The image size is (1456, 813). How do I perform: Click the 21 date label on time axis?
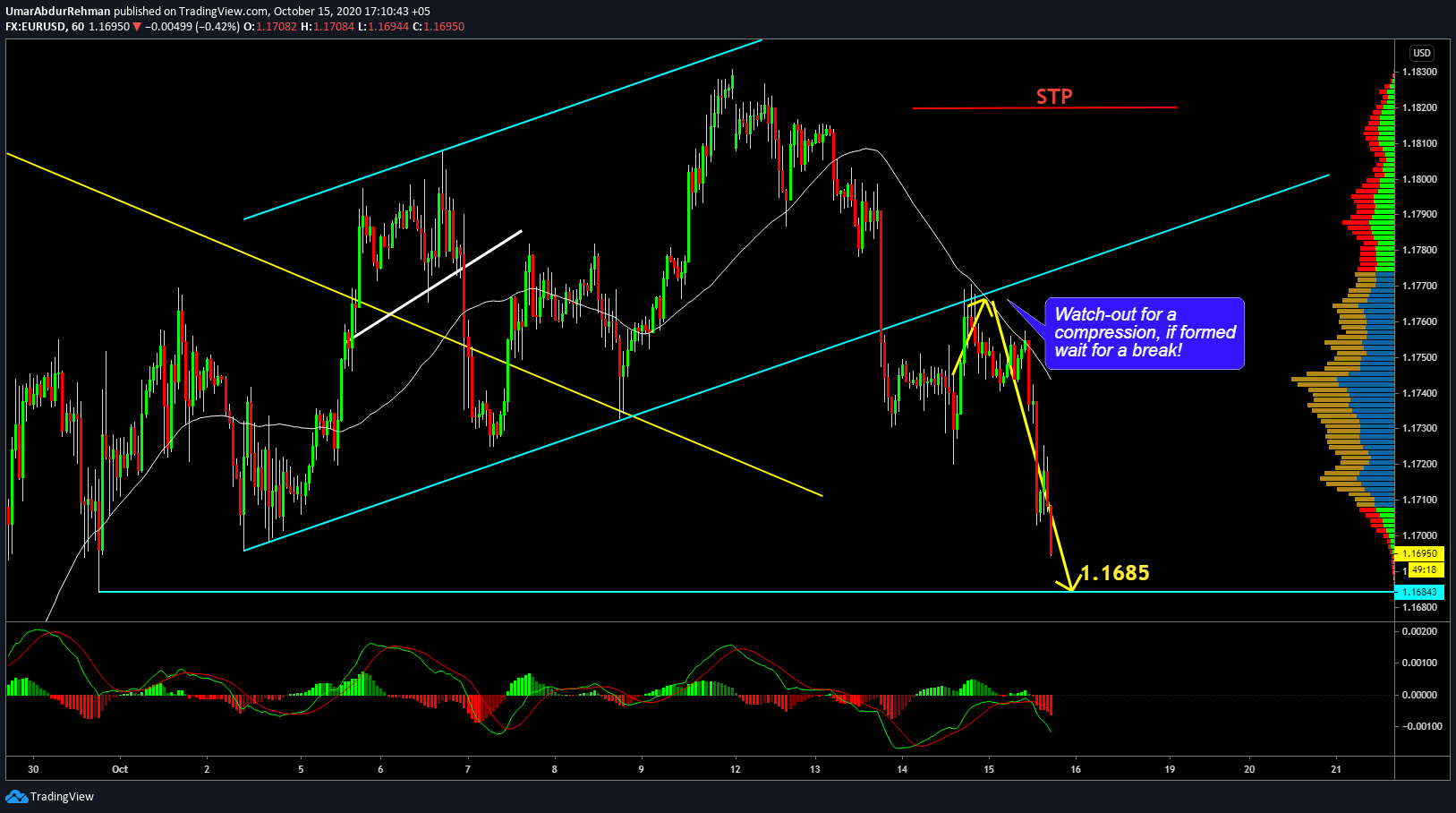[1336, 769]
